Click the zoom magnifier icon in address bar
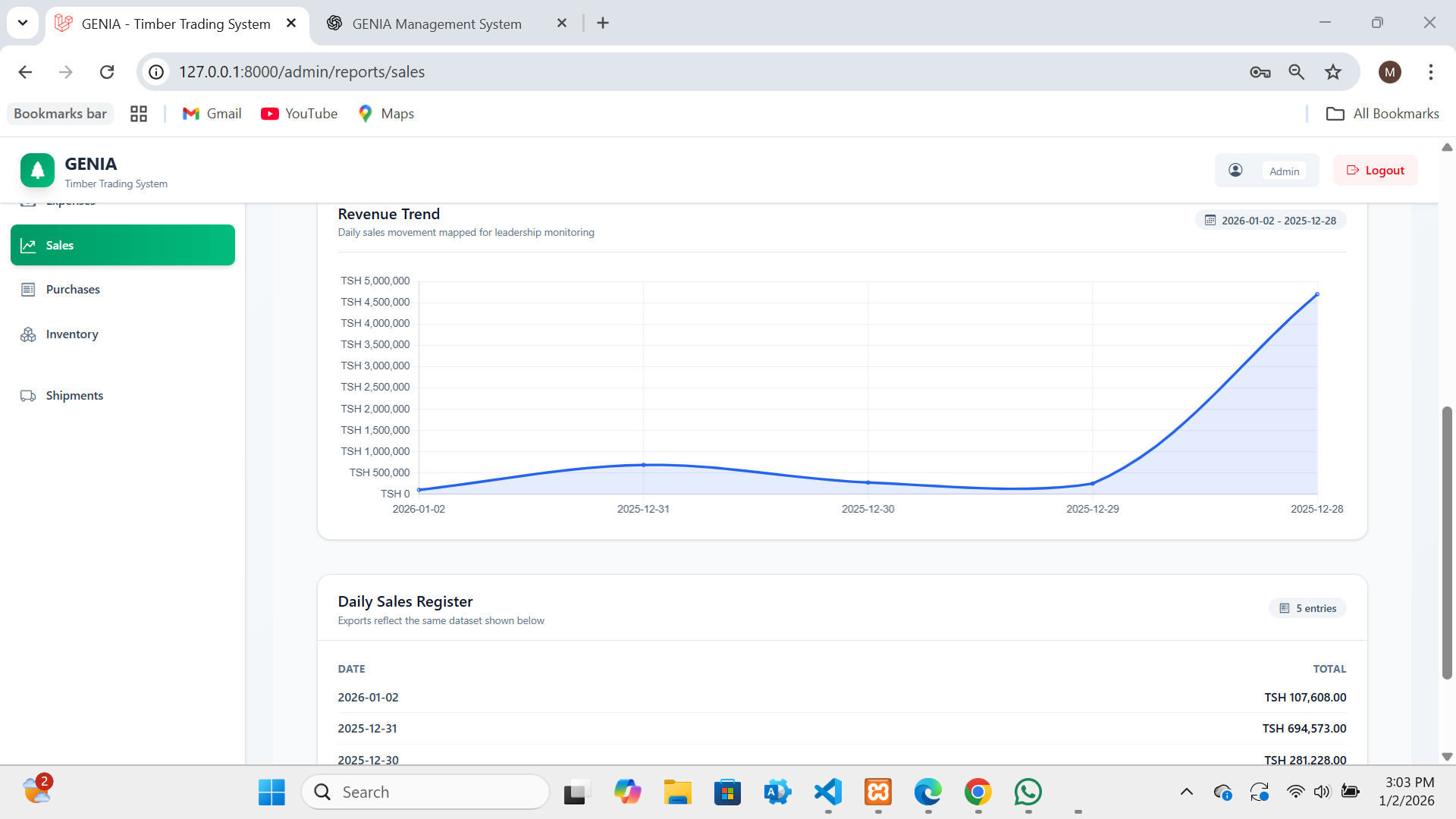 point(1297,72)
